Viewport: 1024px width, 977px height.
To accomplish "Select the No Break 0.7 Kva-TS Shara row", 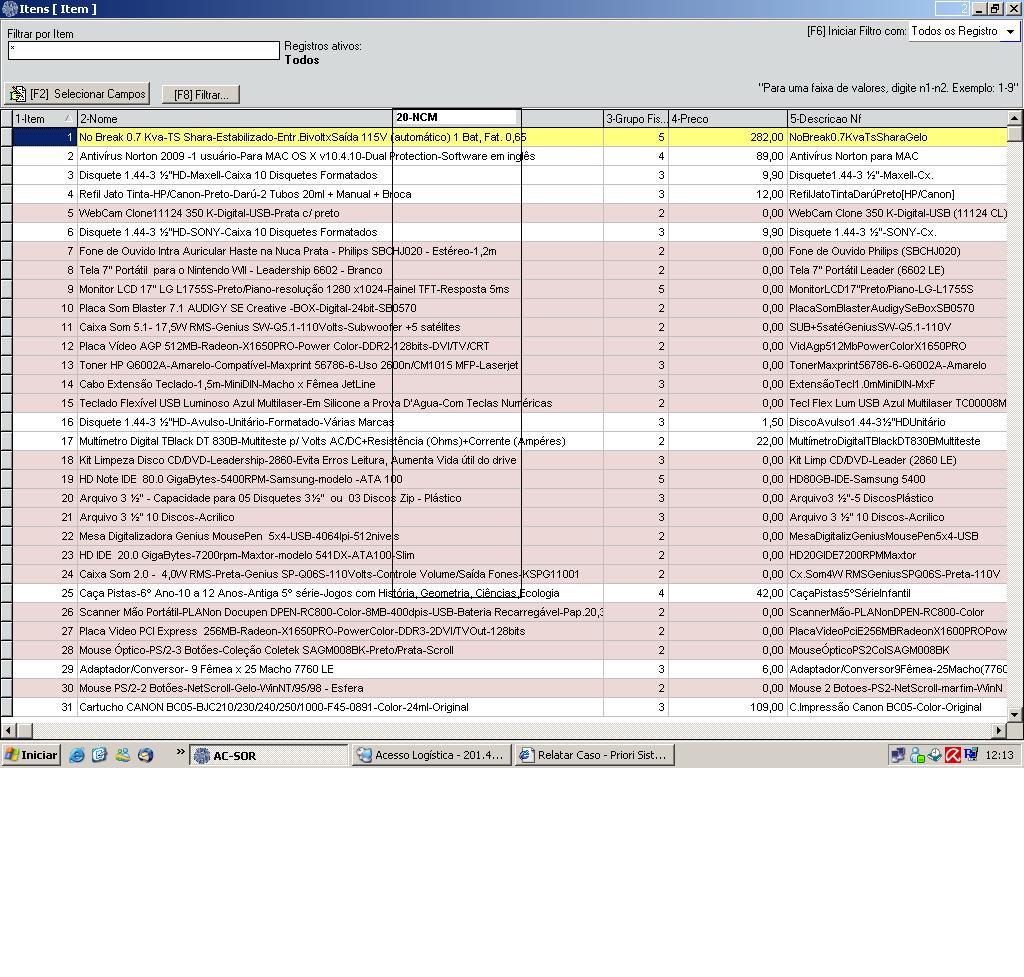I will tap(509, 137).
